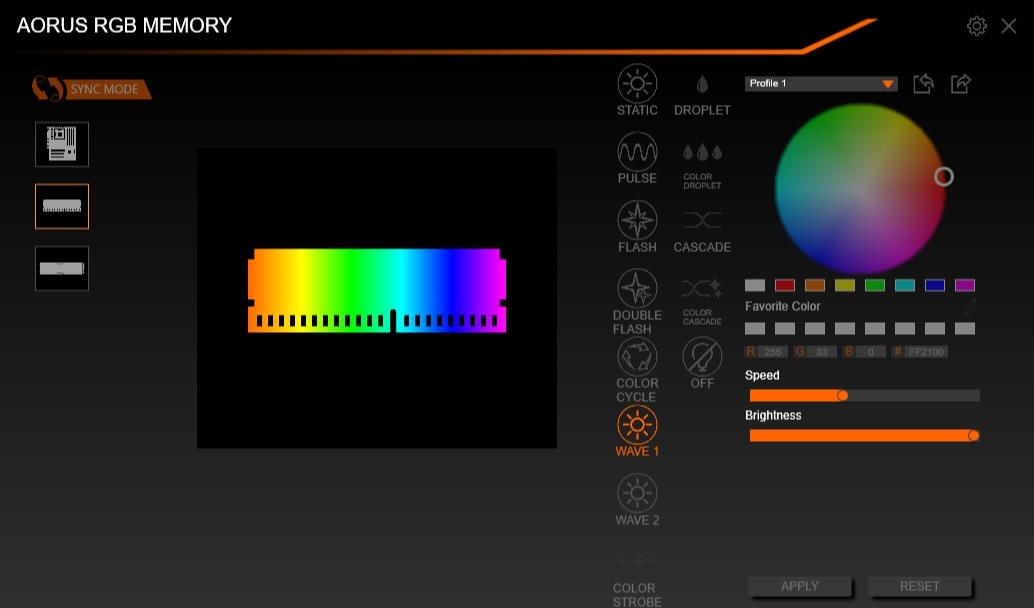Select the graphics card device thumbnail
This screenshot has height=608, width=1034.
coord(62,268)
